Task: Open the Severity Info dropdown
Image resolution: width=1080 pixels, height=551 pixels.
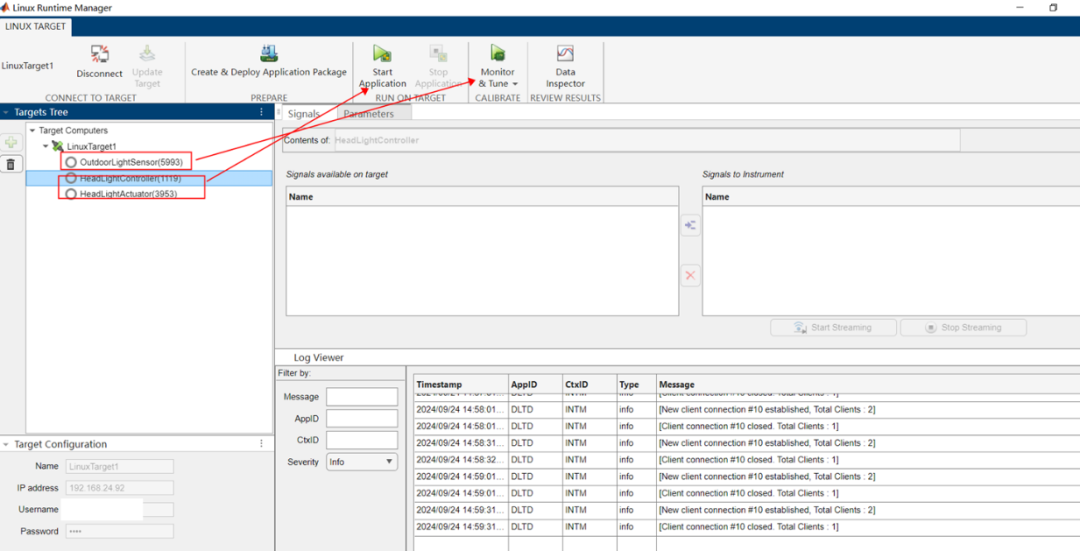Action: tap(362, 461)
